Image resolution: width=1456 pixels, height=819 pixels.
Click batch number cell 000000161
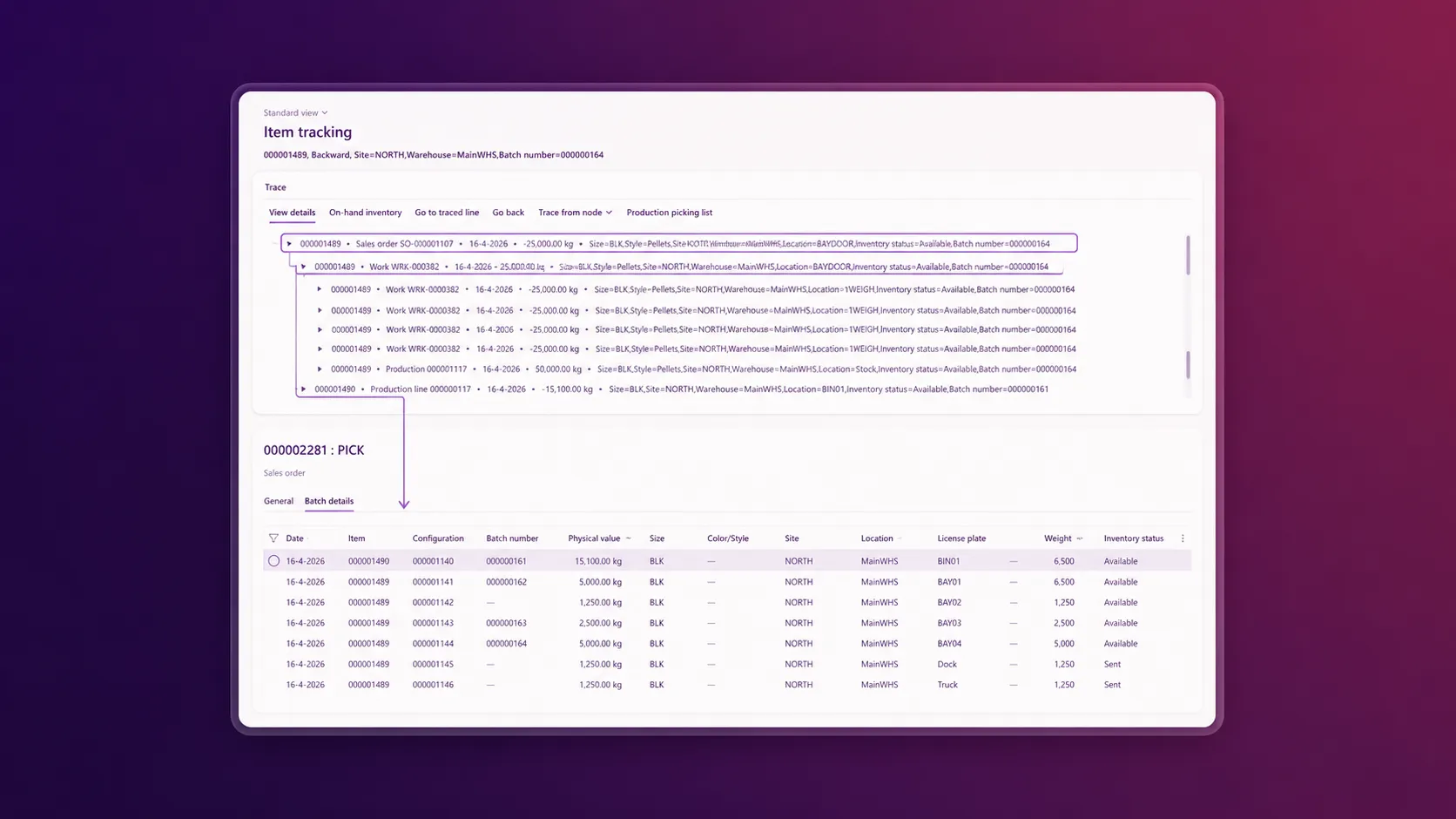(x=506, y=561)
